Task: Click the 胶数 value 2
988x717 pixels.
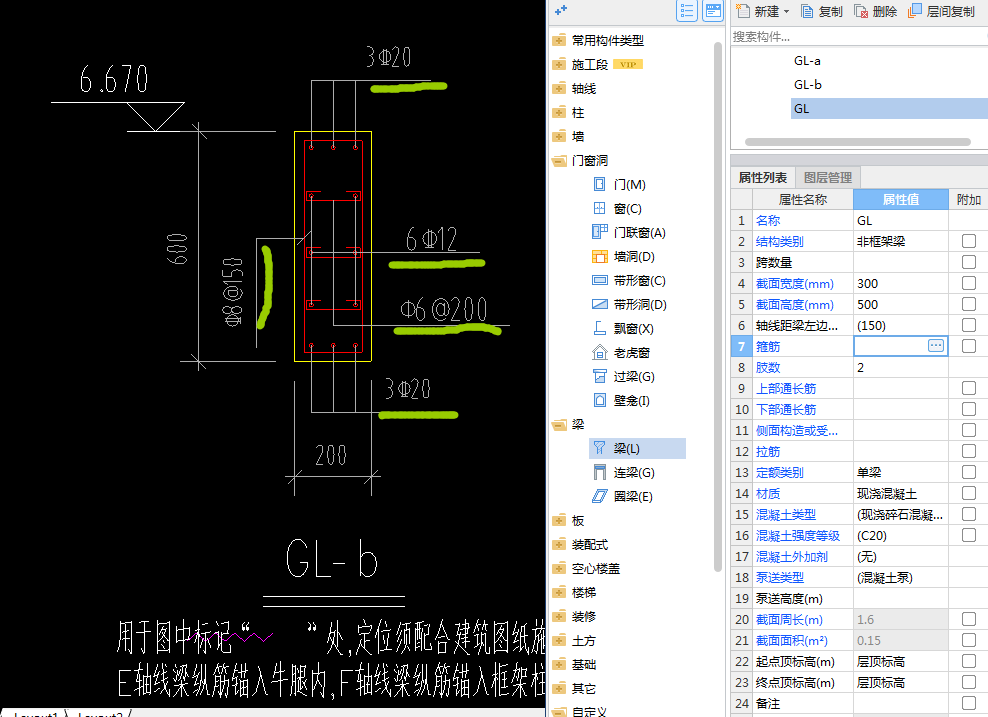Action: (900, 367)
